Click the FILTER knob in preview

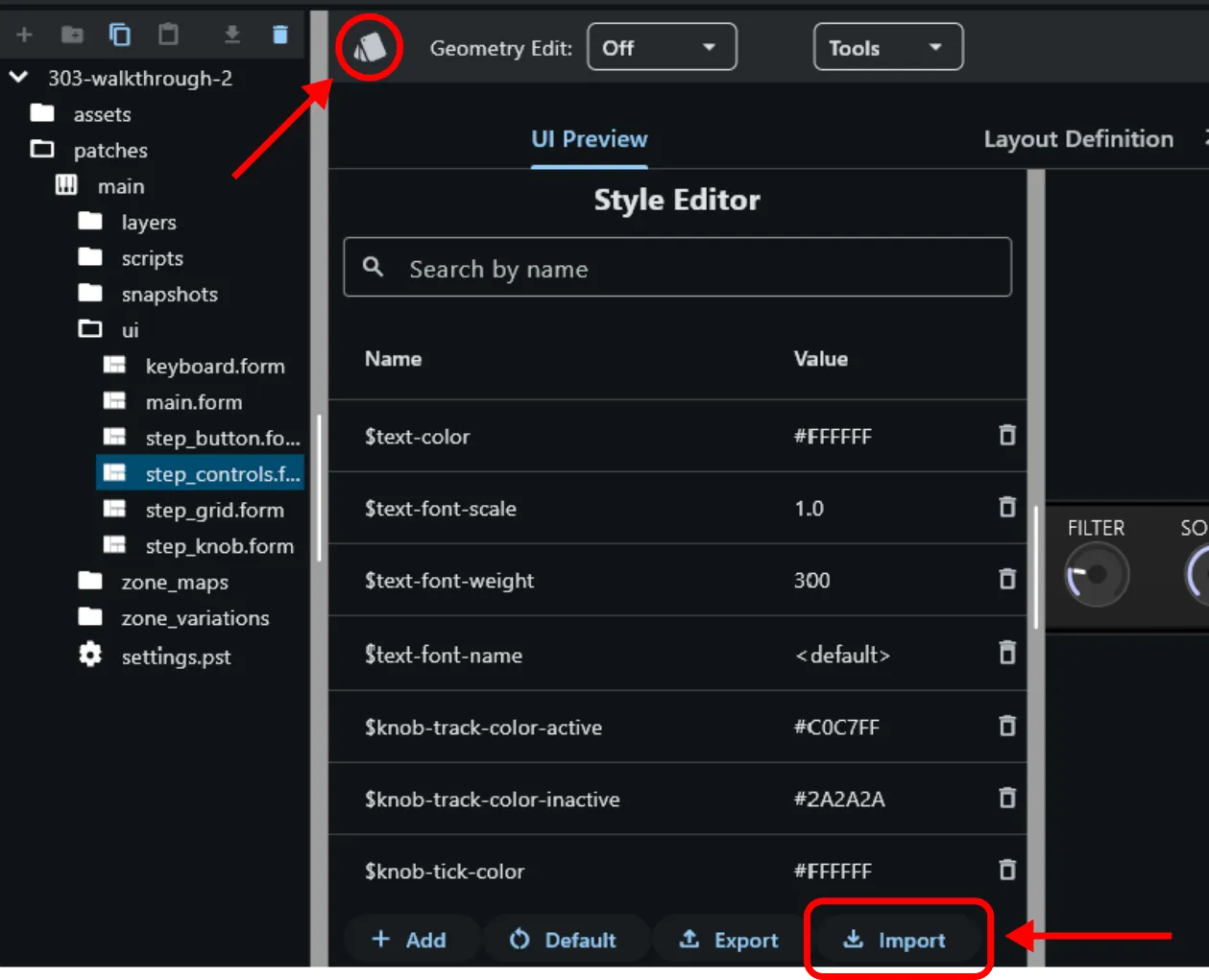click(x=1097, y=575)
